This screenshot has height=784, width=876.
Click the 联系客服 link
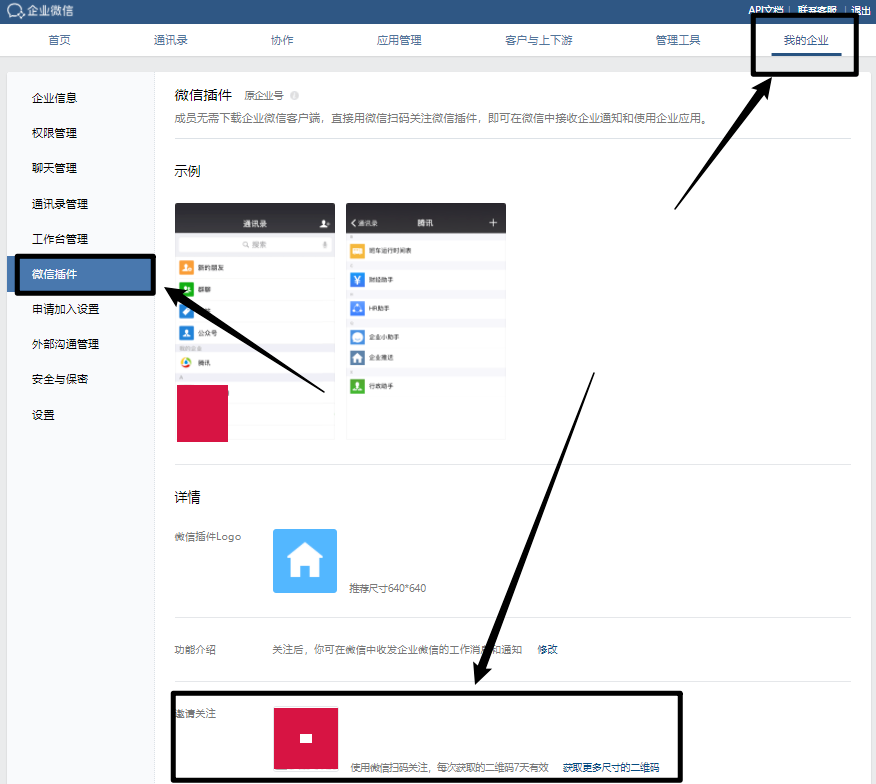817,10
